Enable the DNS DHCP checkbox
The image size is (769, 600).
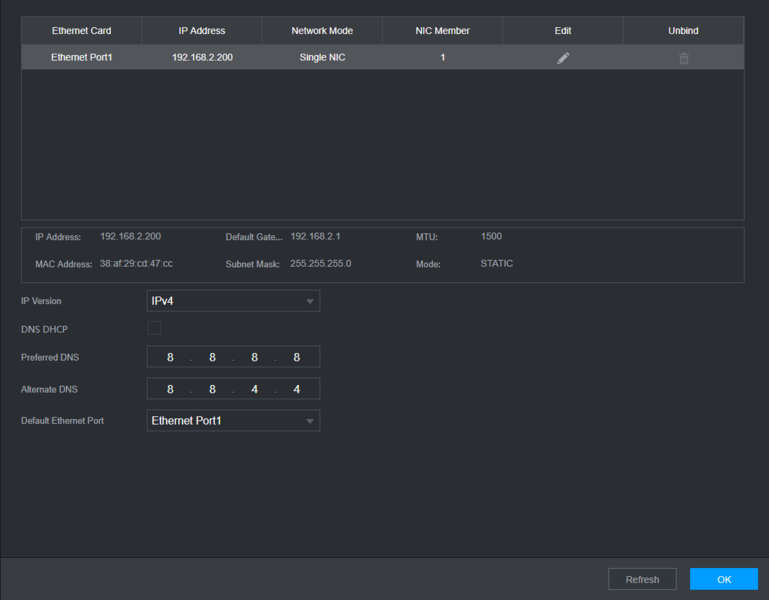coord(154,328)
